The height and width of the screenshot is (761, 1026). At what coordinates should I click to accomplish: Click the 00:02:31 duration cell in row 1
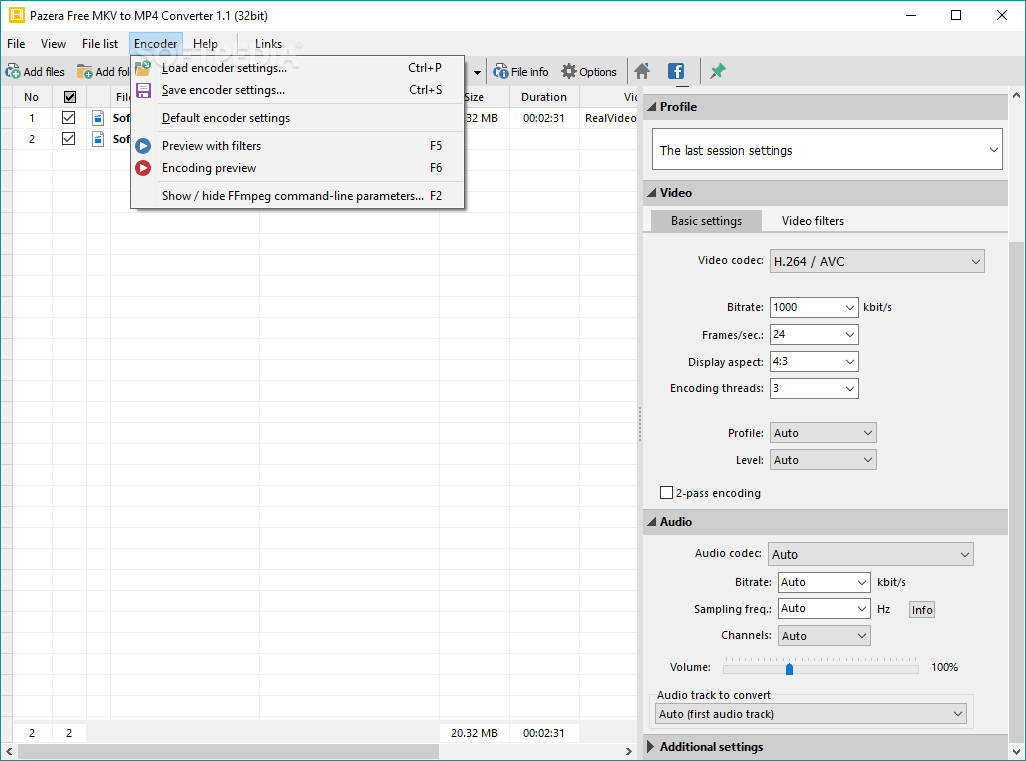tap(544, 118)
